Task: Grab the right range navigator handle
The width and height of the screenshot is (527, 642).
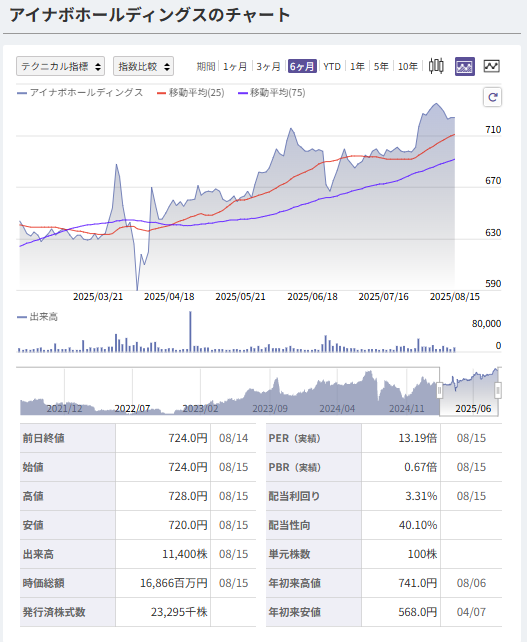Action: click(498, 390)
